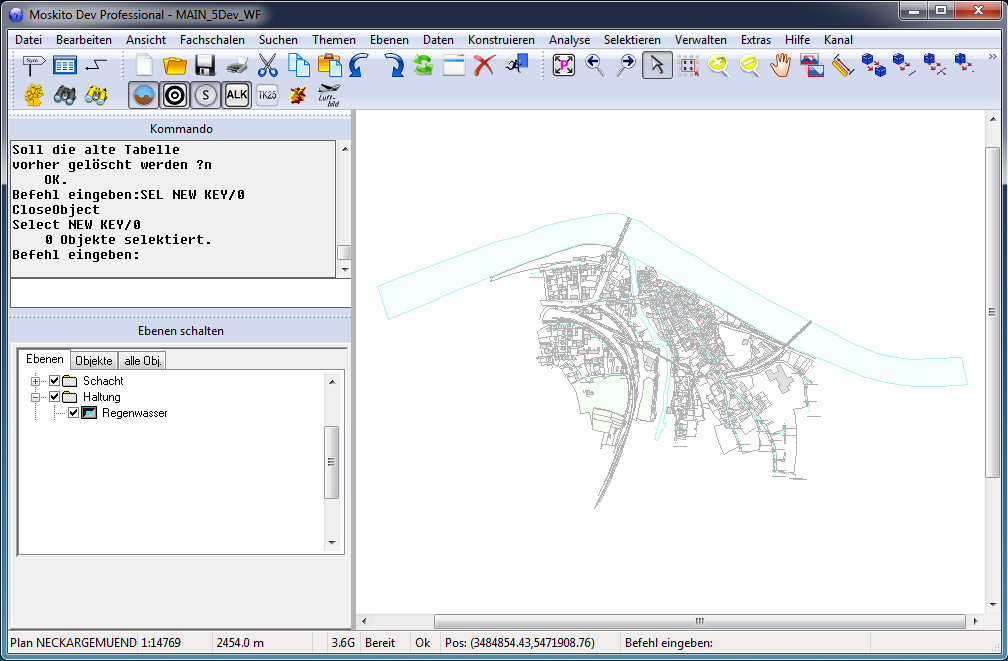Expand the Schacht tree node
Viewport: 1008px width, 661px height.
click(x=36, y=381)
